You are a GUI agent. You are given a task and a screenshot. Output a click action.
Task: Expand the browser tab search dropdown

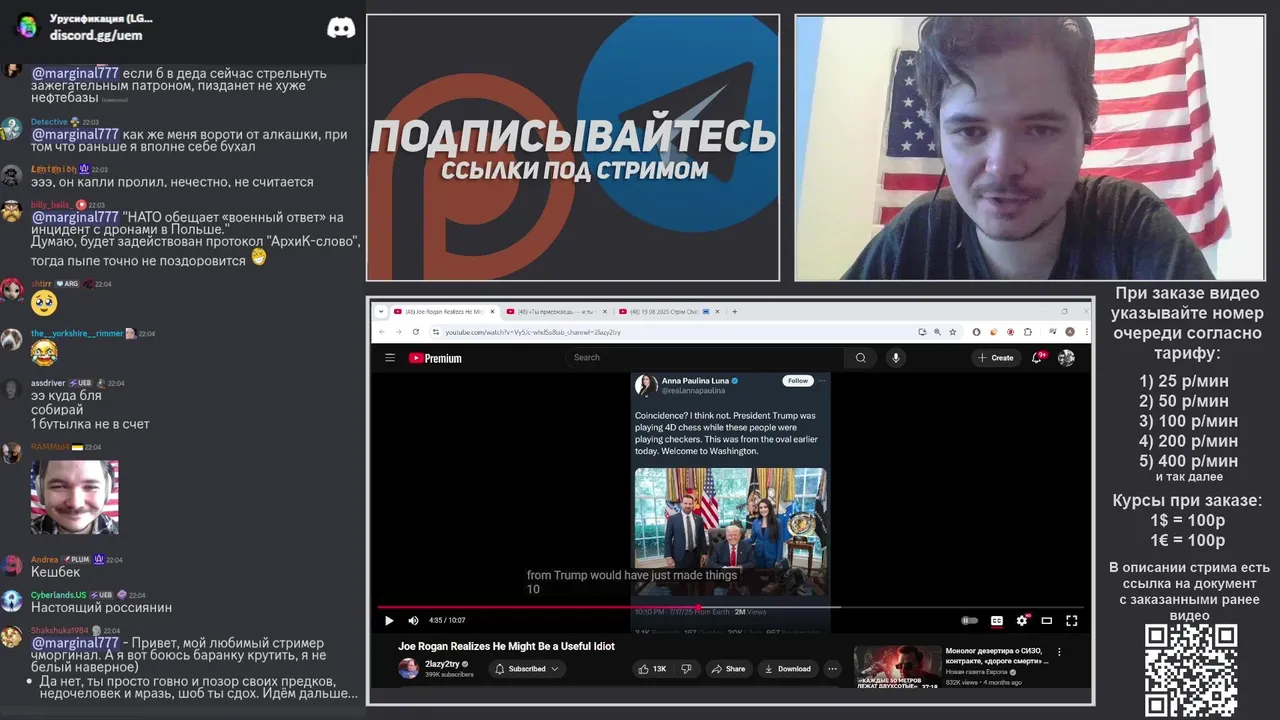tap(381, 312)
